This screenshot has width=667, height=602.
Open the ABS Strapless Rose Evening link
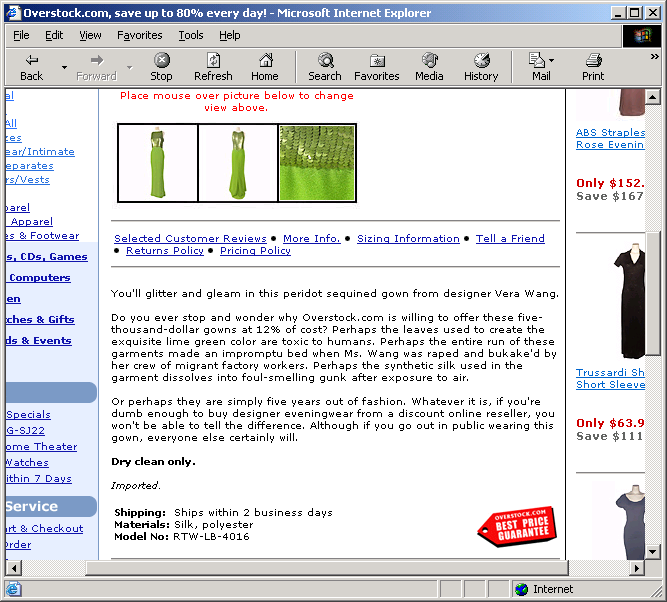(610, 139)
